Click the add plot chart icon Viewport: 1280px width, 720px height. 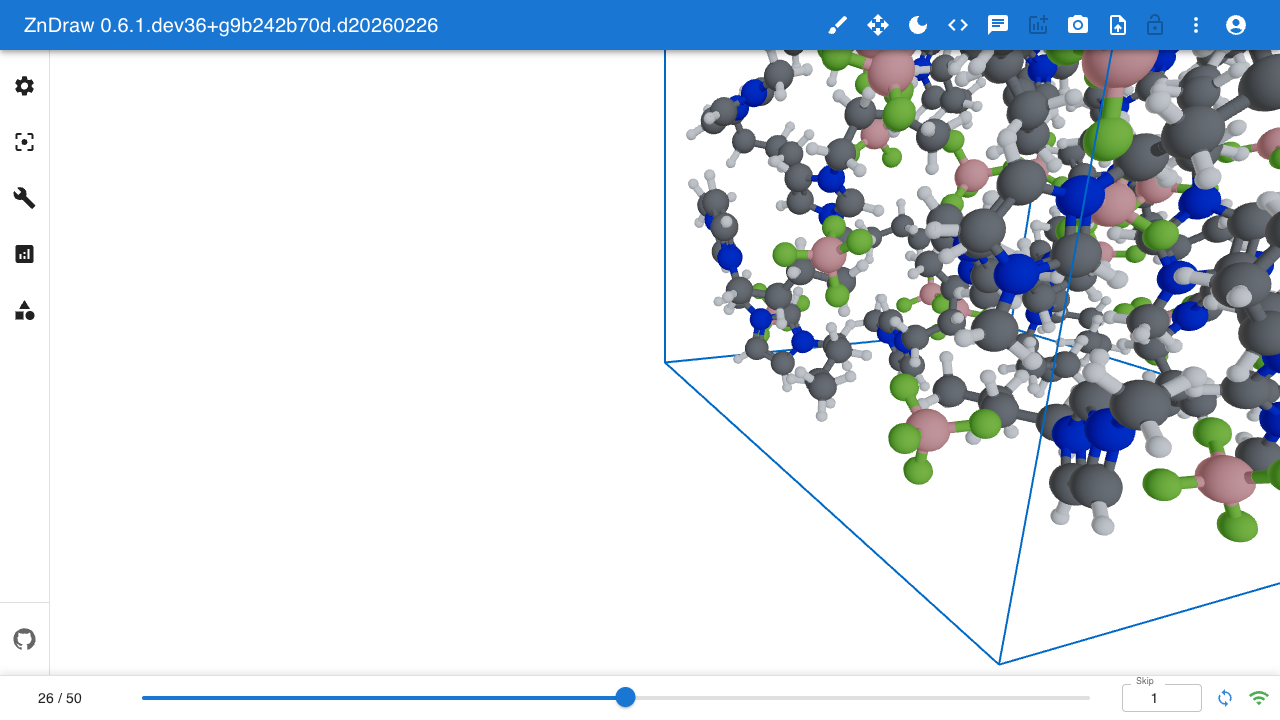coord(1038,25)
